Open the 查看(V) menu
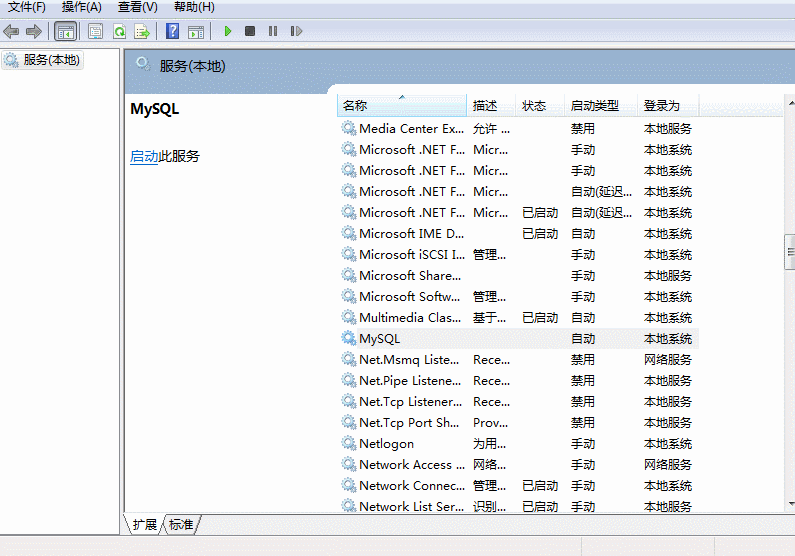Viewport: 795px width, 556px height. (138, 7)
